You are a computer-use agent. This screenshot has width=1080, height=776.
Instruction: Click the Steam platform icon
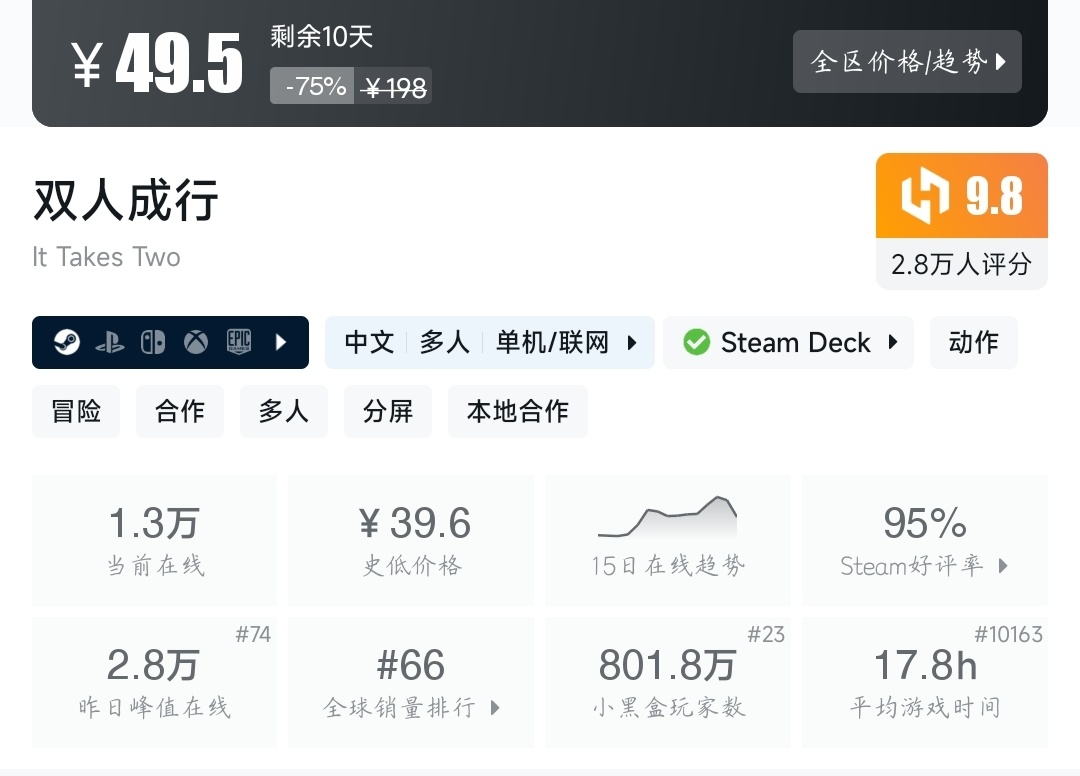click(67, 343)
